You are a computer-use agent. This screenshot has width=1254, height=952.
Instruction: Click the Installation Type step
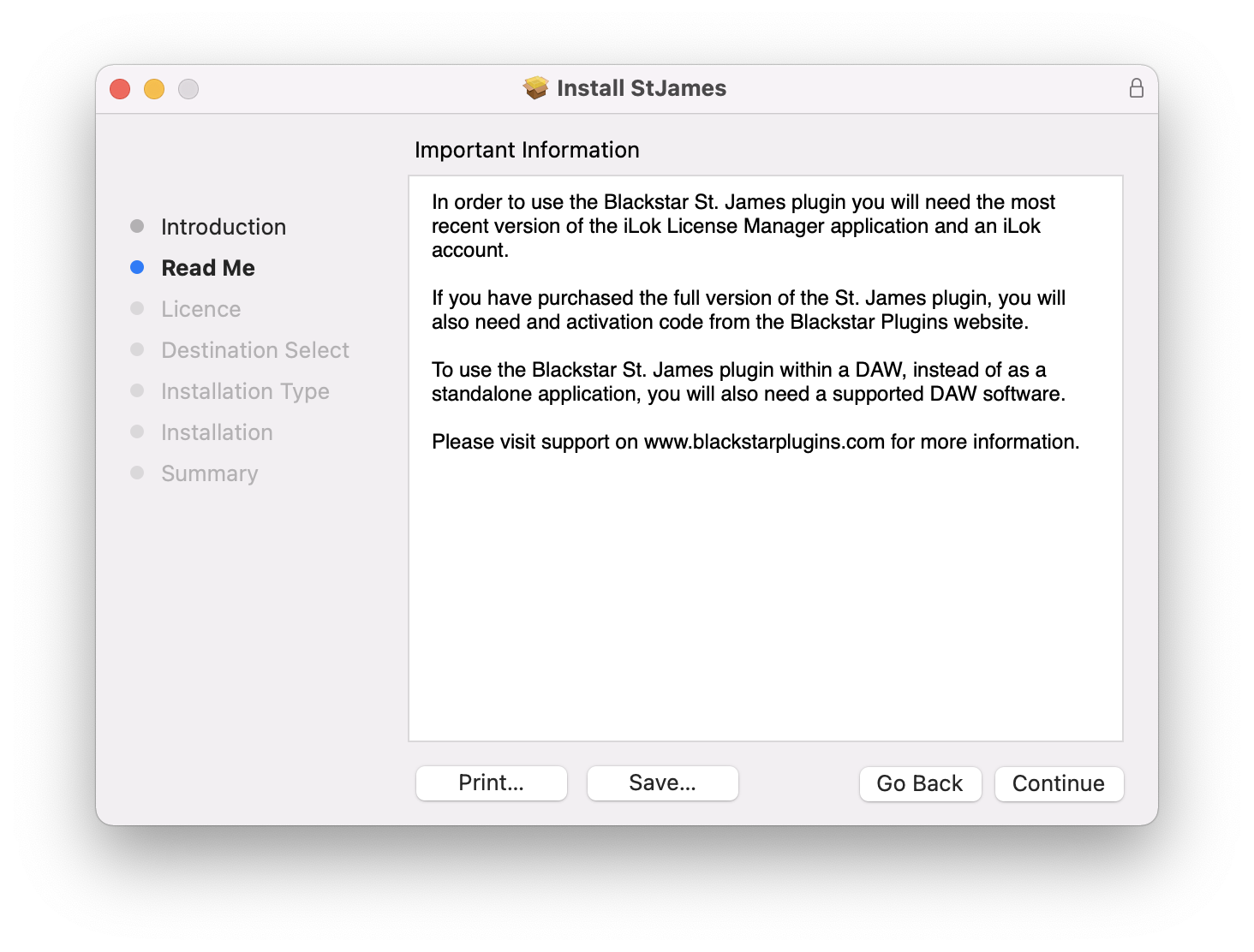pos(245,391)
